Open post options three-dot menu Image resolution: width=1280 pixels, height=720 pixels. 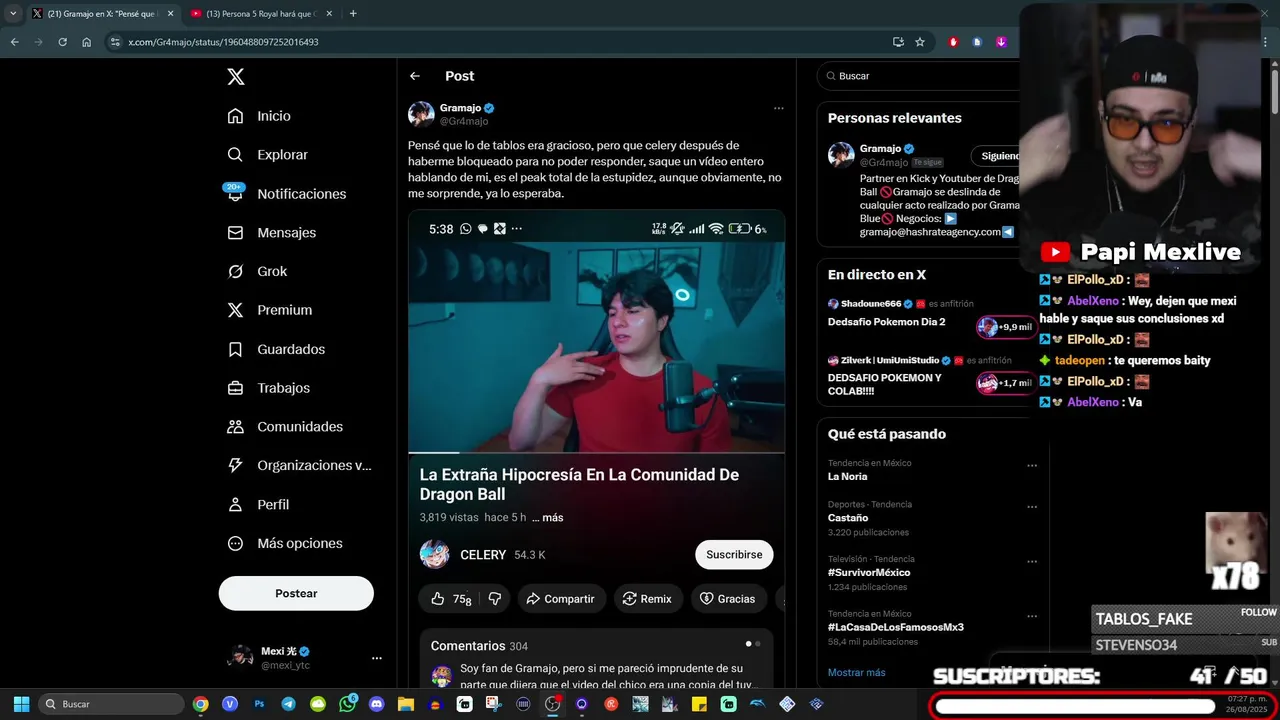coord(778,108)
